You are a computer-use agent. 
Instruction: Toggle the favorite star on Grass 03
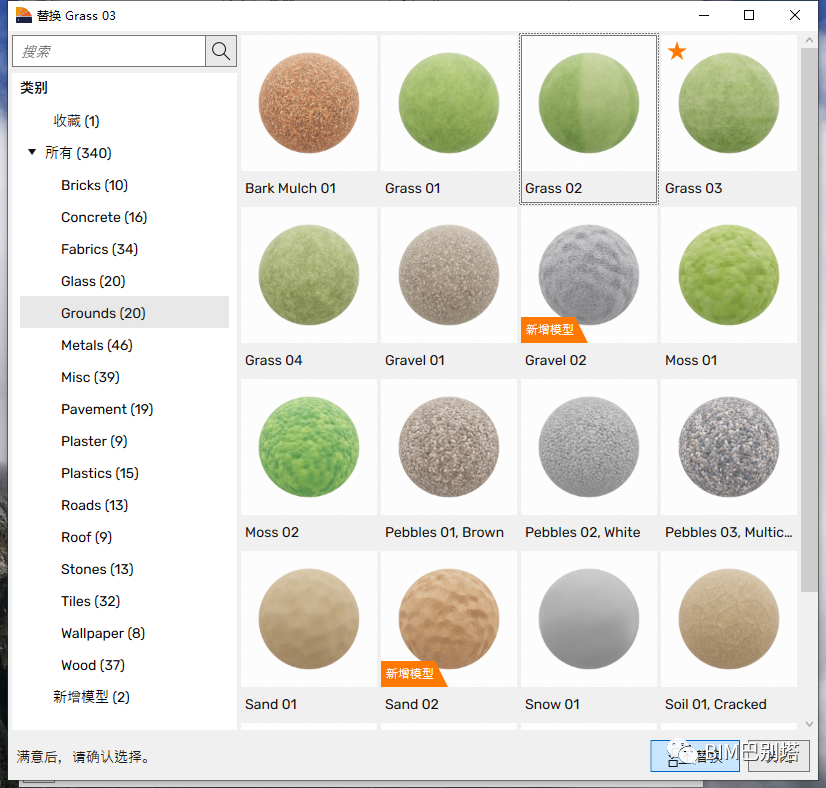click(676, 51)
